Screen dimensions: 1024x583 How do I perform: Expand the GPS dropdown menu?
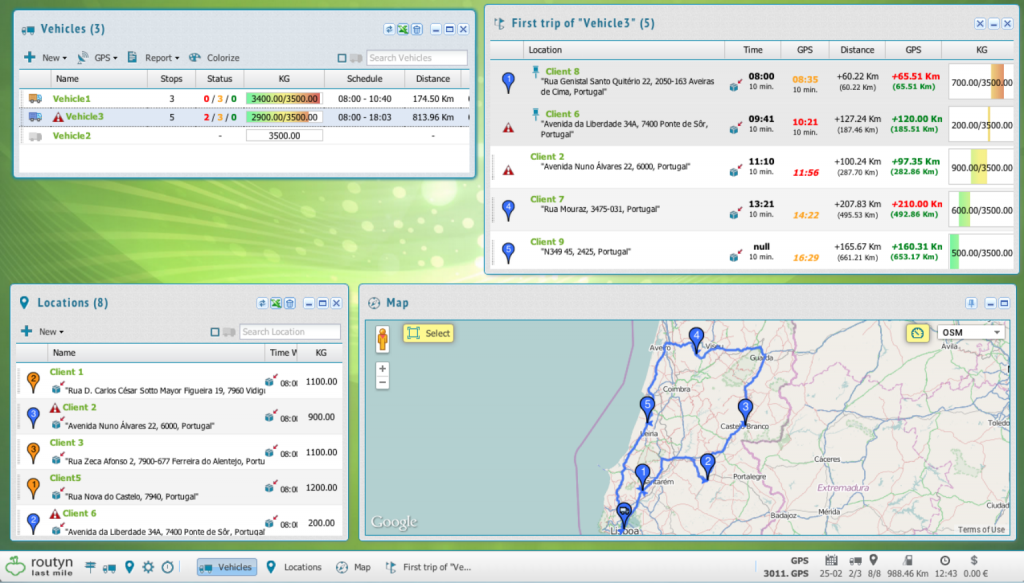click(97, 58)
